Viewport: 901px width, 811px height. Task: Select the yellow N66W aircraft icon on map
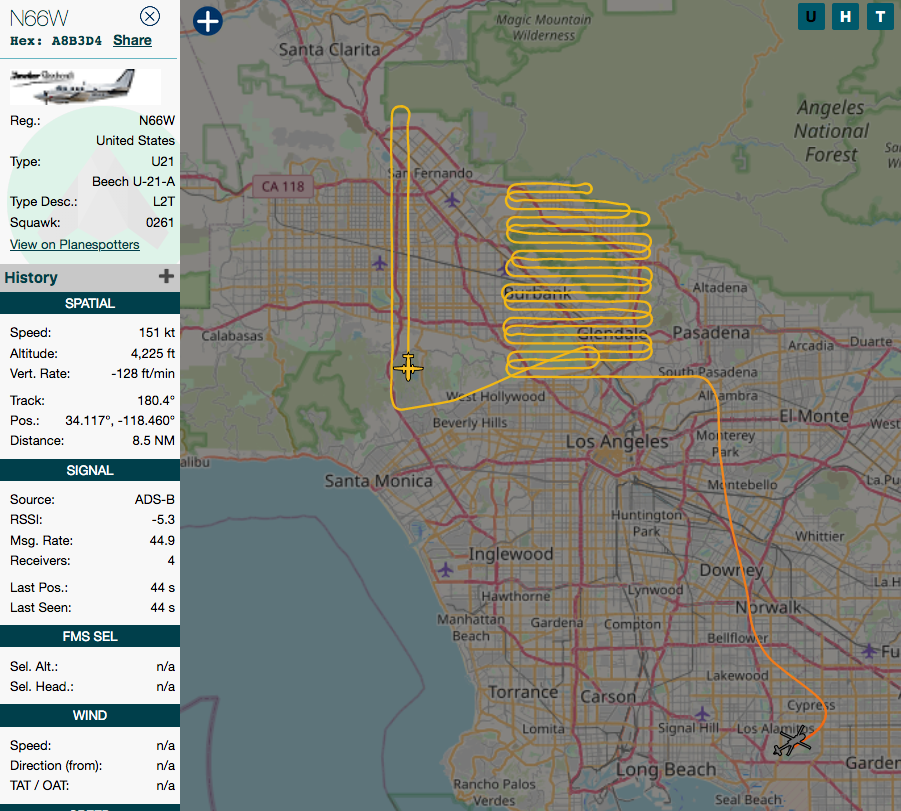[408, 367]
